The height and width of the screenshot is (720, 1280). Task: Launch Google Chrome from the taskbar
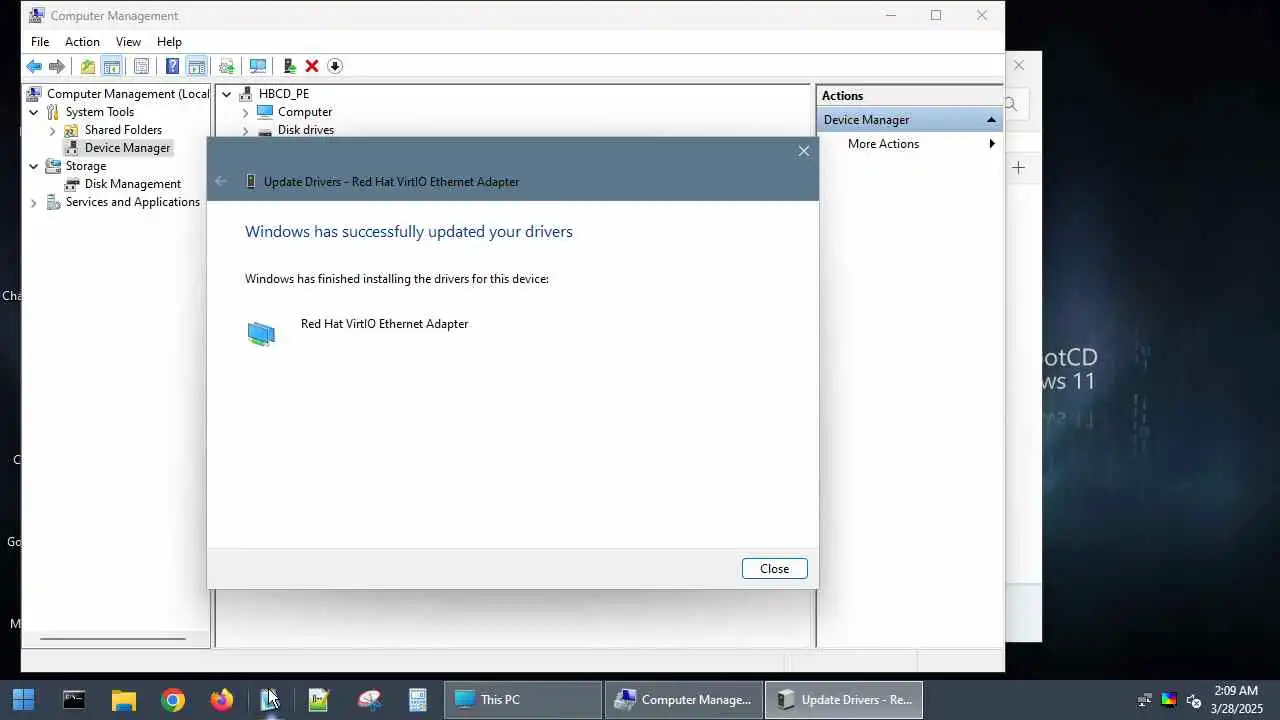point(173,699)
